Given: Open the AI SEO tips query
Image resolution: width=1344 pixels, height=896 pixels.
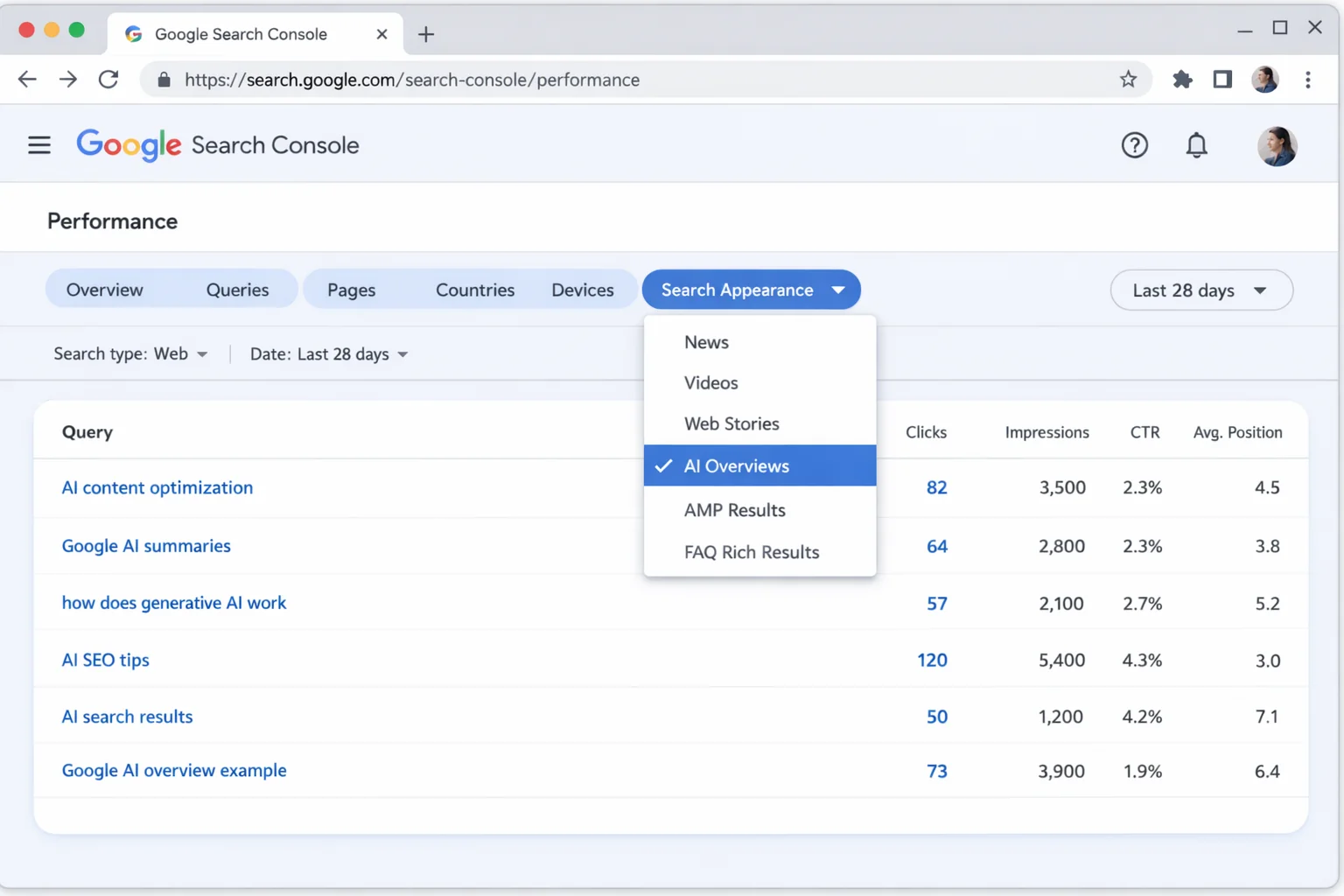Looking at the screenshot, I should pyautogui.click(x=105, y=660).
